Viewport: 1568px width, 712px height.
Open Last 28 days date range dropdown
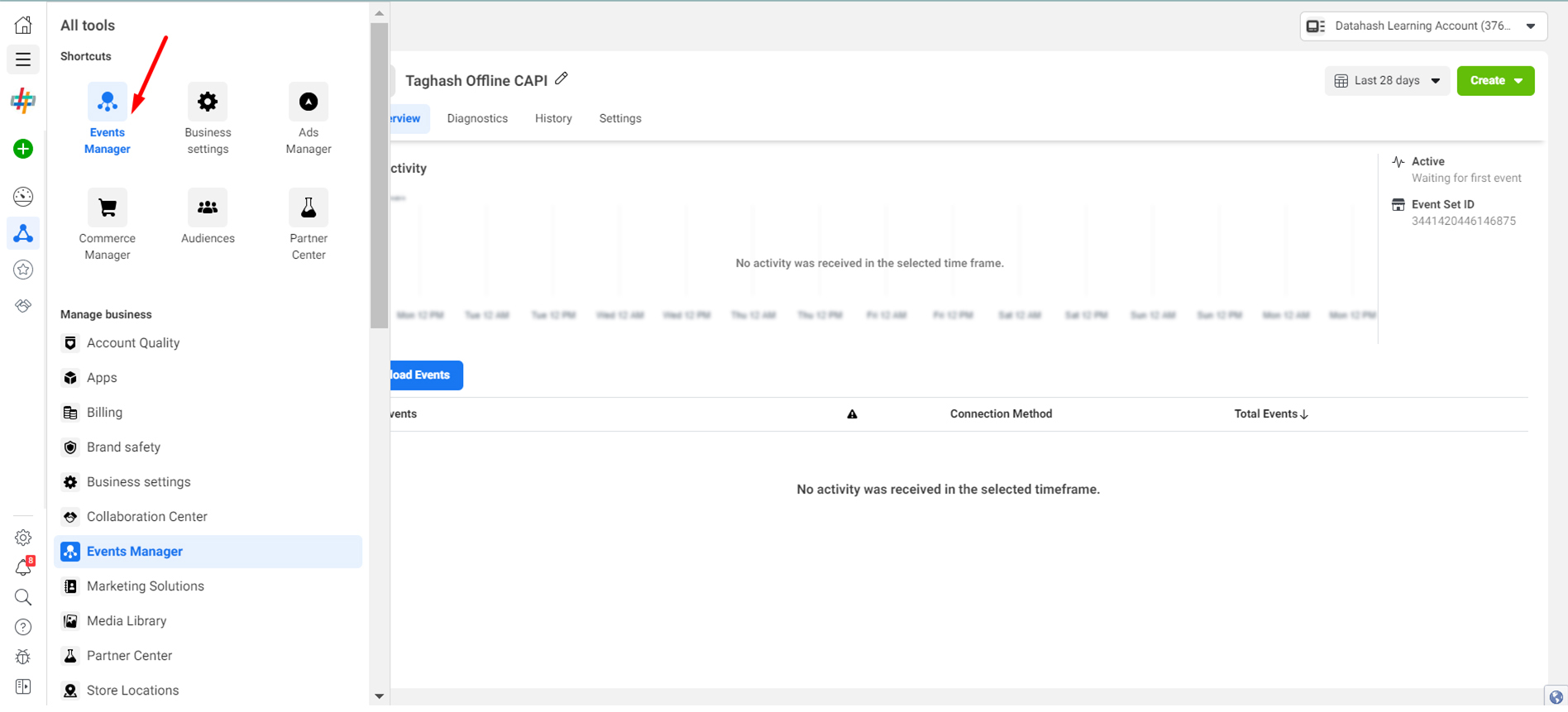(1387, 80)
